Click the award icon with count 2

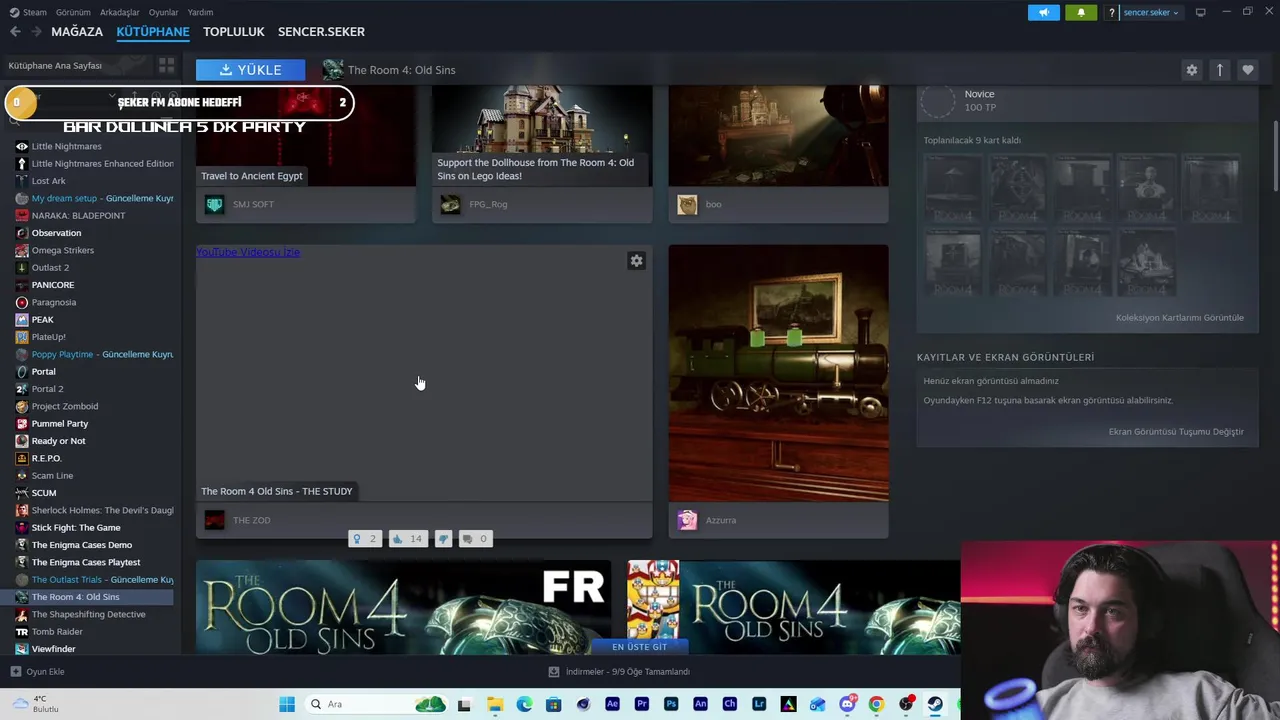(x=365, y=539)
